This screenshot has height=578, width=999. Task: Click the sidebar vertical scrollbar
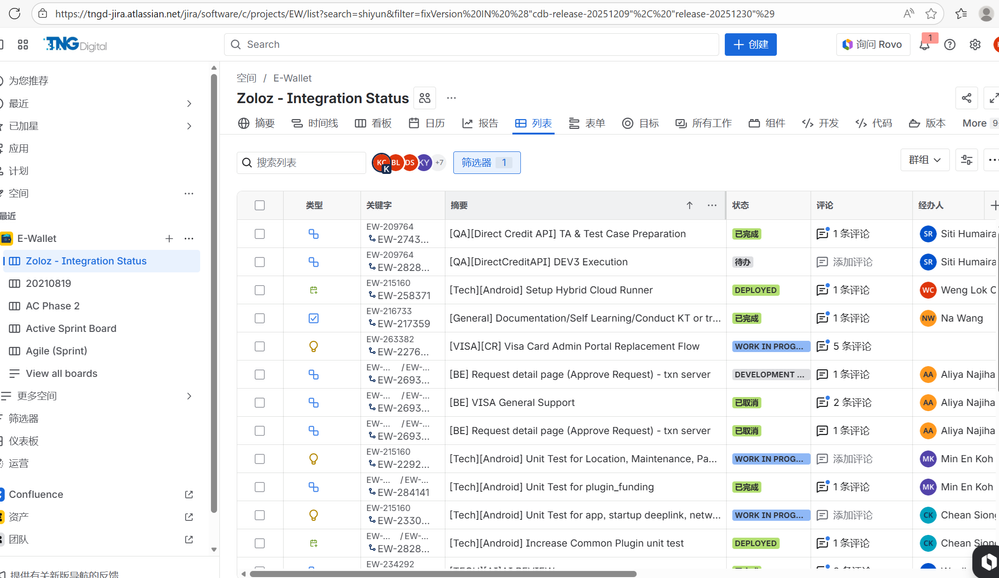(x=214, y=293)
